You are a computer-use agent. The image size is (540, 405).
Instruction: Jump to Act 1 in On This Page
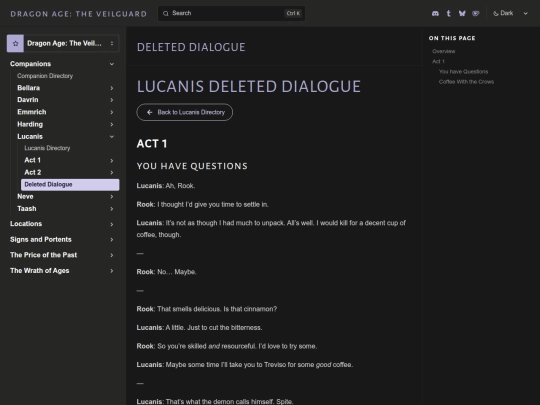click(x=438, y=61)
